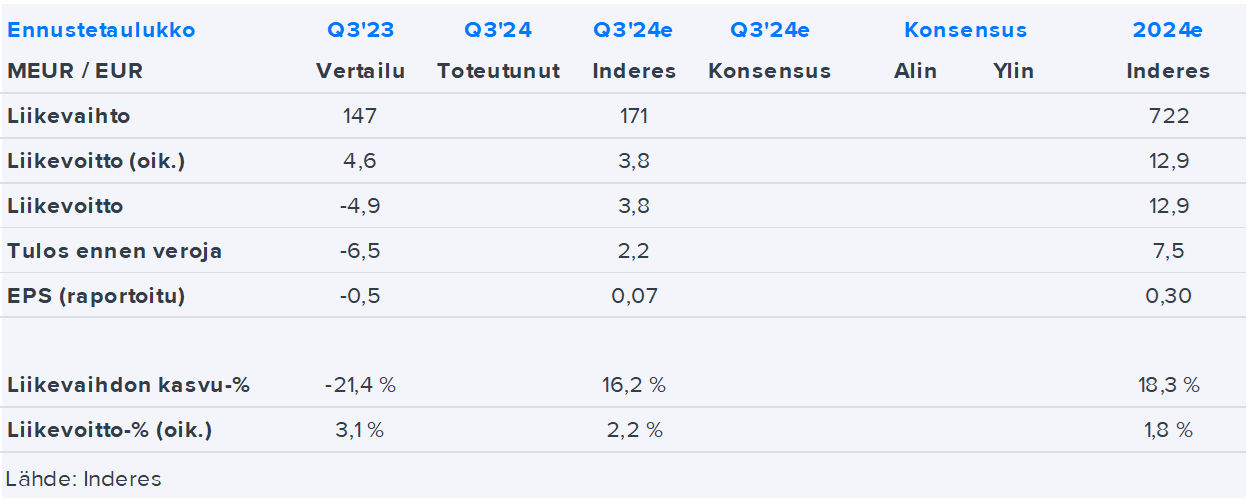Select the Liikevaihto row label
Viewport: 1248px width, 499px height.
[69, 116]
